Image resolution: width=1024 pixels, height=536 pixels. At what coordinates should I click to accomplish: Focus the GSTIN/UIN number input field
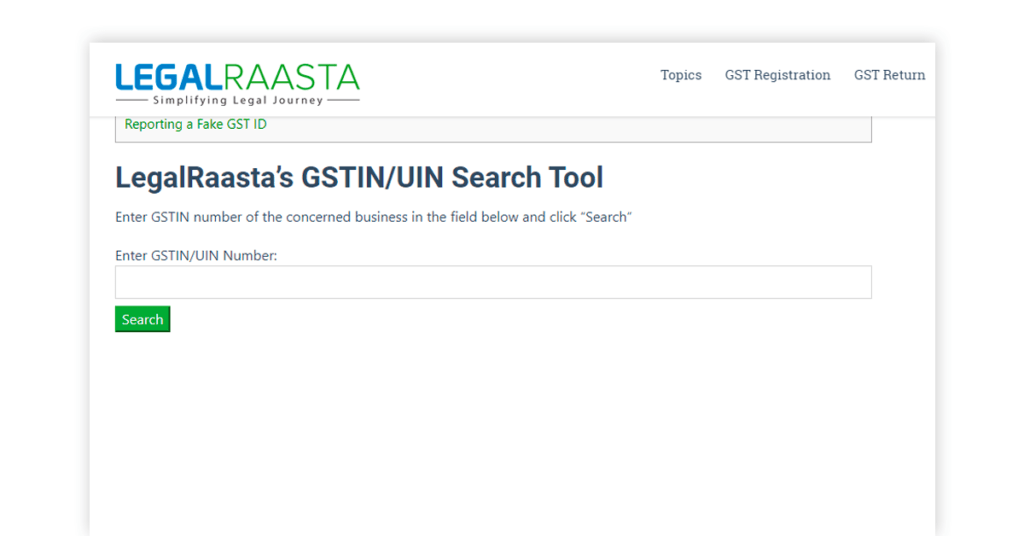[493, 282]
